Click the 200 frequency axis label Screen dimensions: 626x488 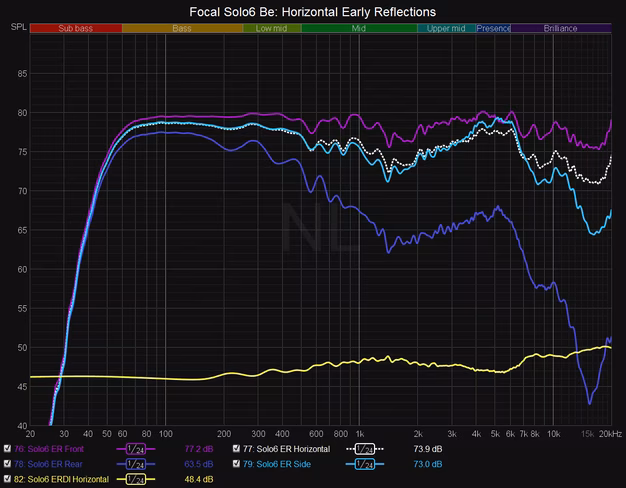tap(224, 434)
